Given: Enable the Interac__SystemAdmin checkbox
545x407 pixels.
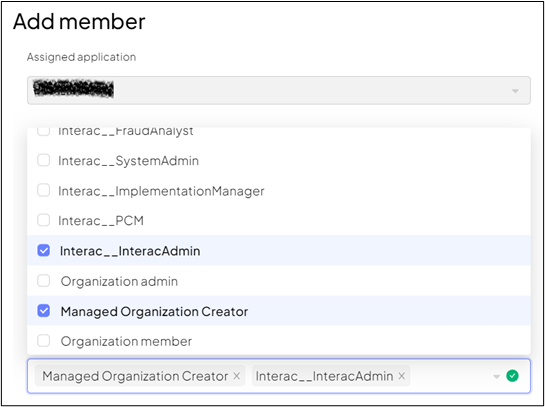Looking at the screenshot, I should point(43,161).
